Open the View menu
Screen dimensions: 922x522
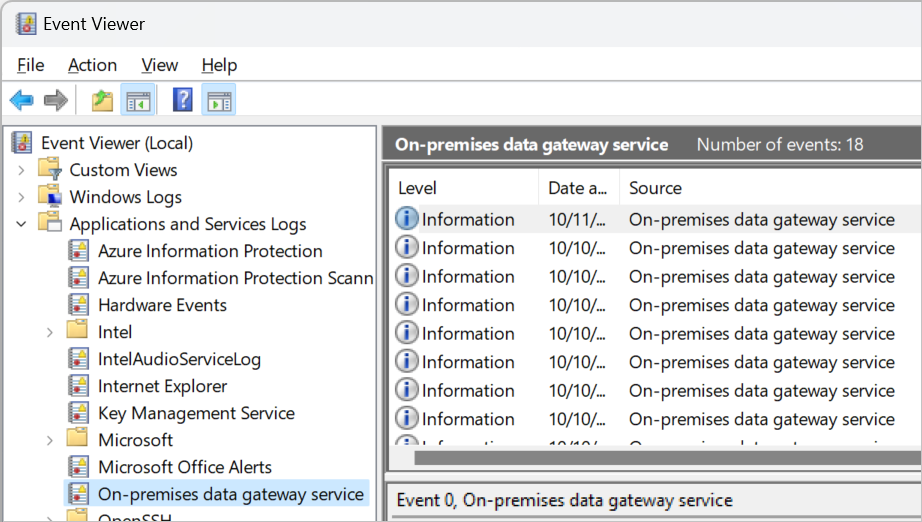tap(159, 65)
